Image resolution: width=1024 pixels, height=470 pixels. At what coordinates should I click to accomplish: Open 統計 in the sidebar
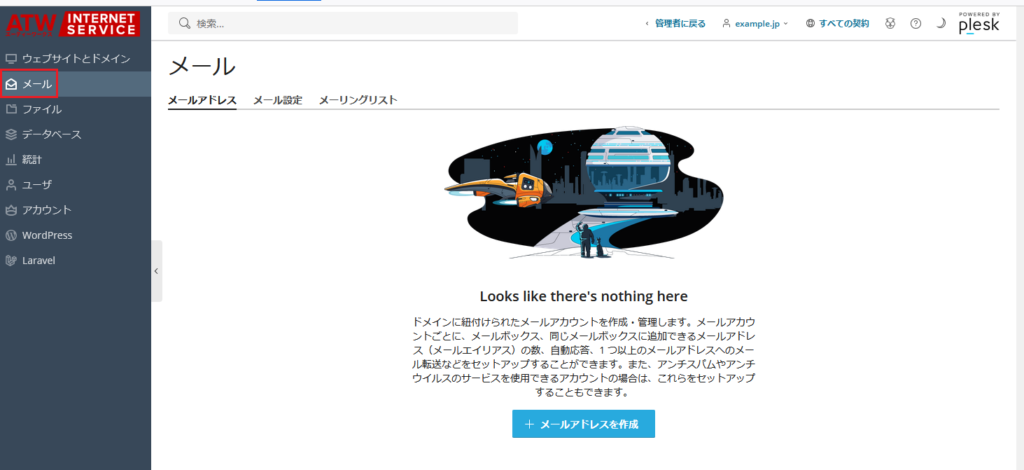[x=75, y=159]
